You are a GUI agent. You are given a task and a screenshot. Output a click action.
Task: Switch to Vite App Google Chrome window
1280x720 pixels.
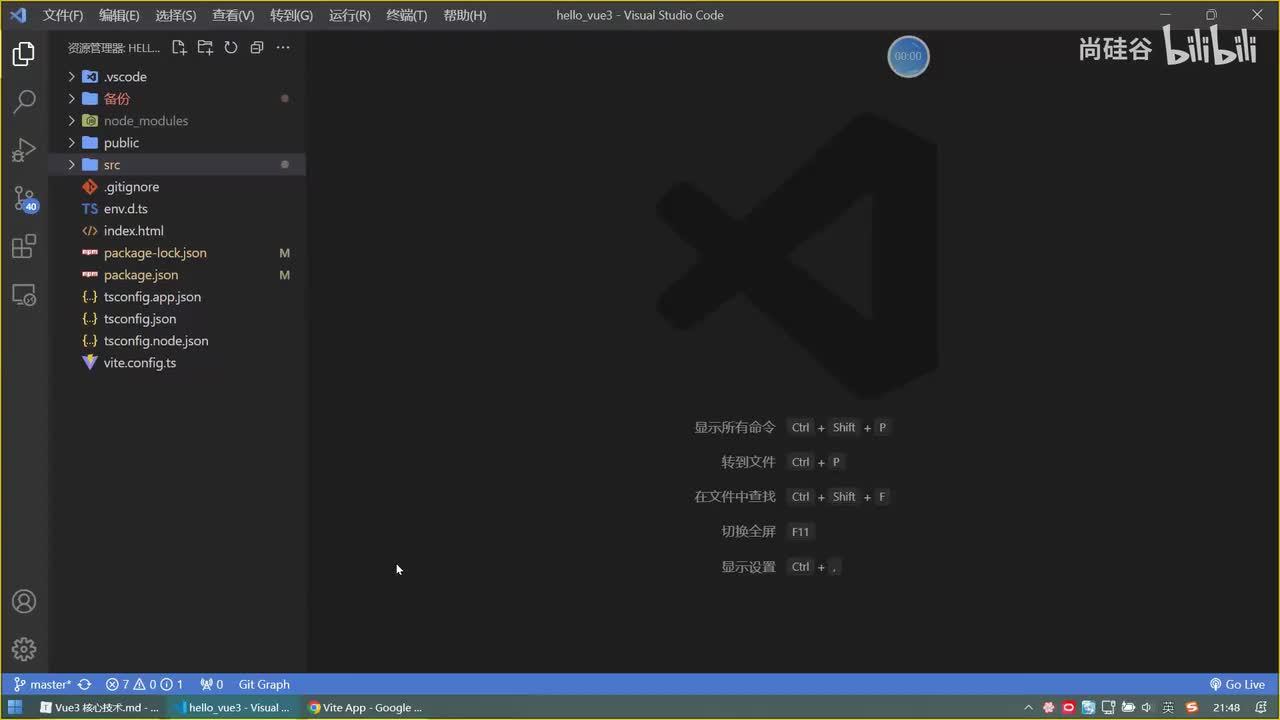coord(365,707)
